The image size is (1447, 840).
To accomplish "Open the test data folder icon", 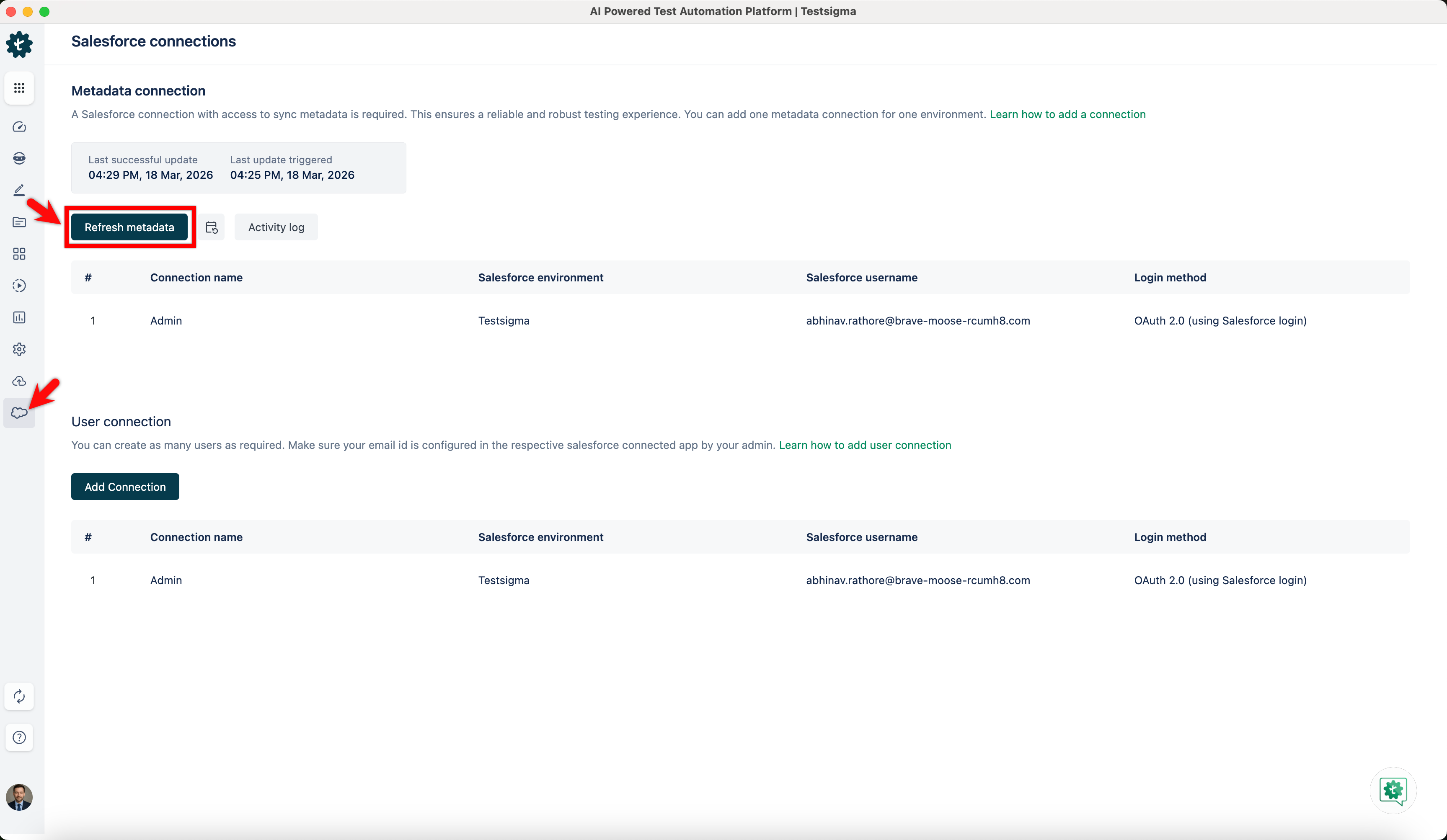I will tap(19, 222).
